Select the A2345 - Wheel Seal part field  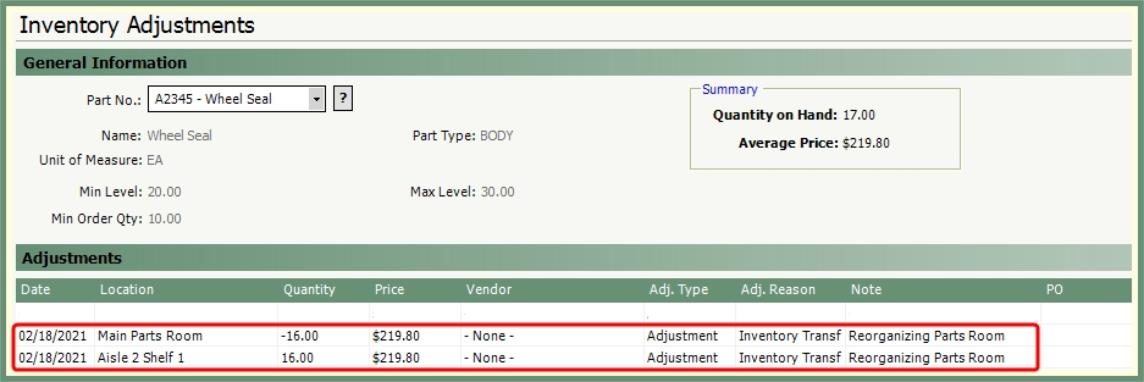[x=236, y=98]
